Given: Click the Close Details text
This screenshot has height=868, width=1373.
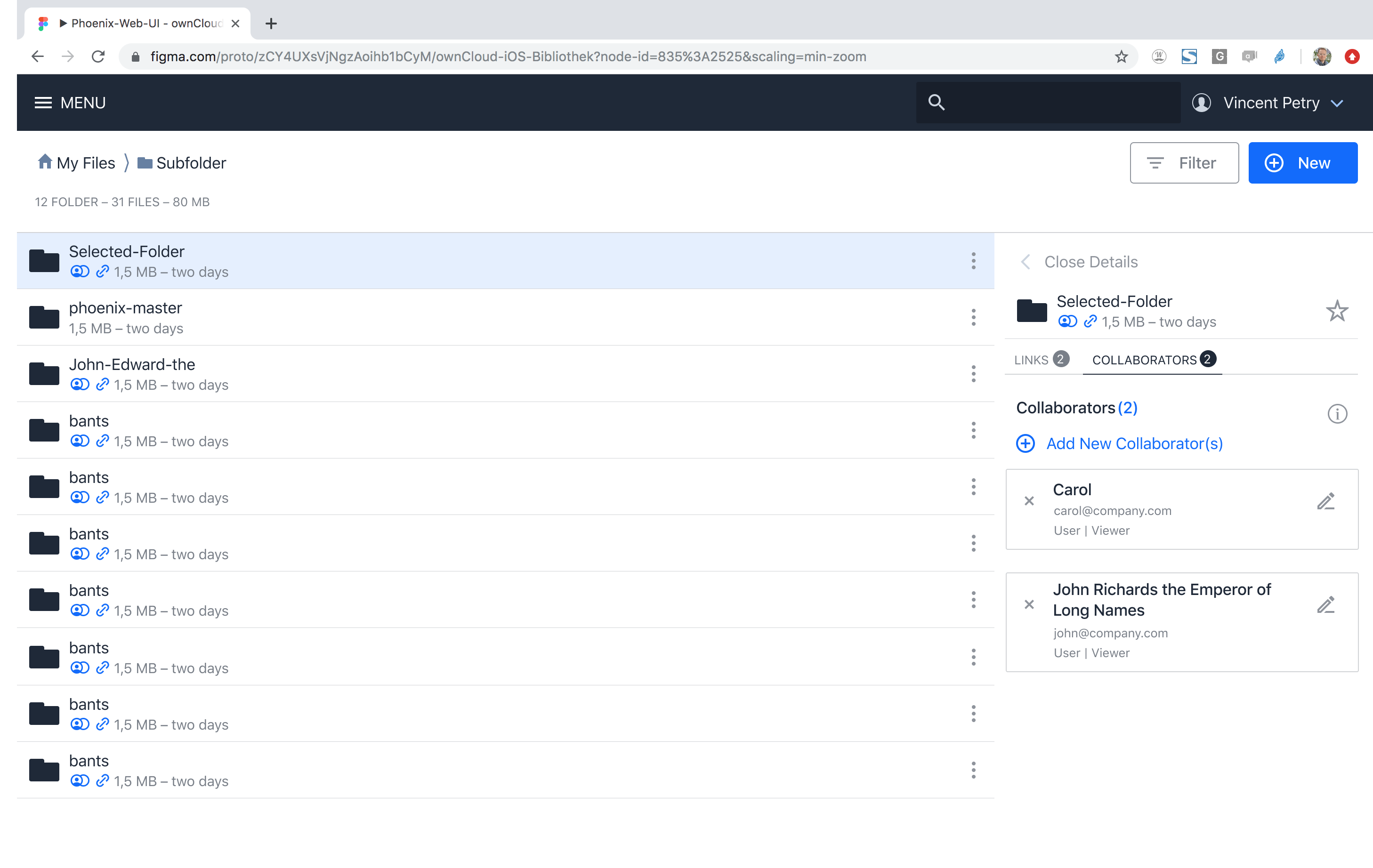Looking at the screenshot, I should click(x=1091, y=262).
